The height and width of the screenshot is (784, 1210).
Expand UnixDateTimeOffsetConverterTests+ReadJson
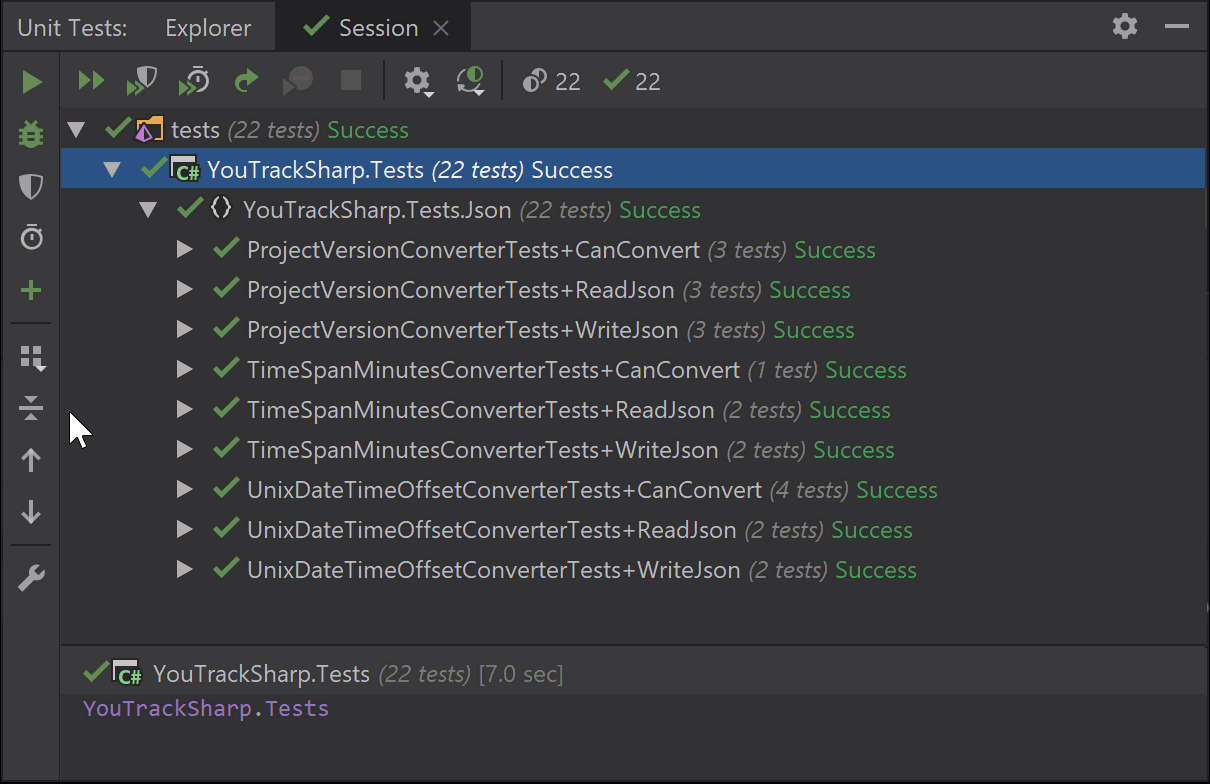point(184,530)
